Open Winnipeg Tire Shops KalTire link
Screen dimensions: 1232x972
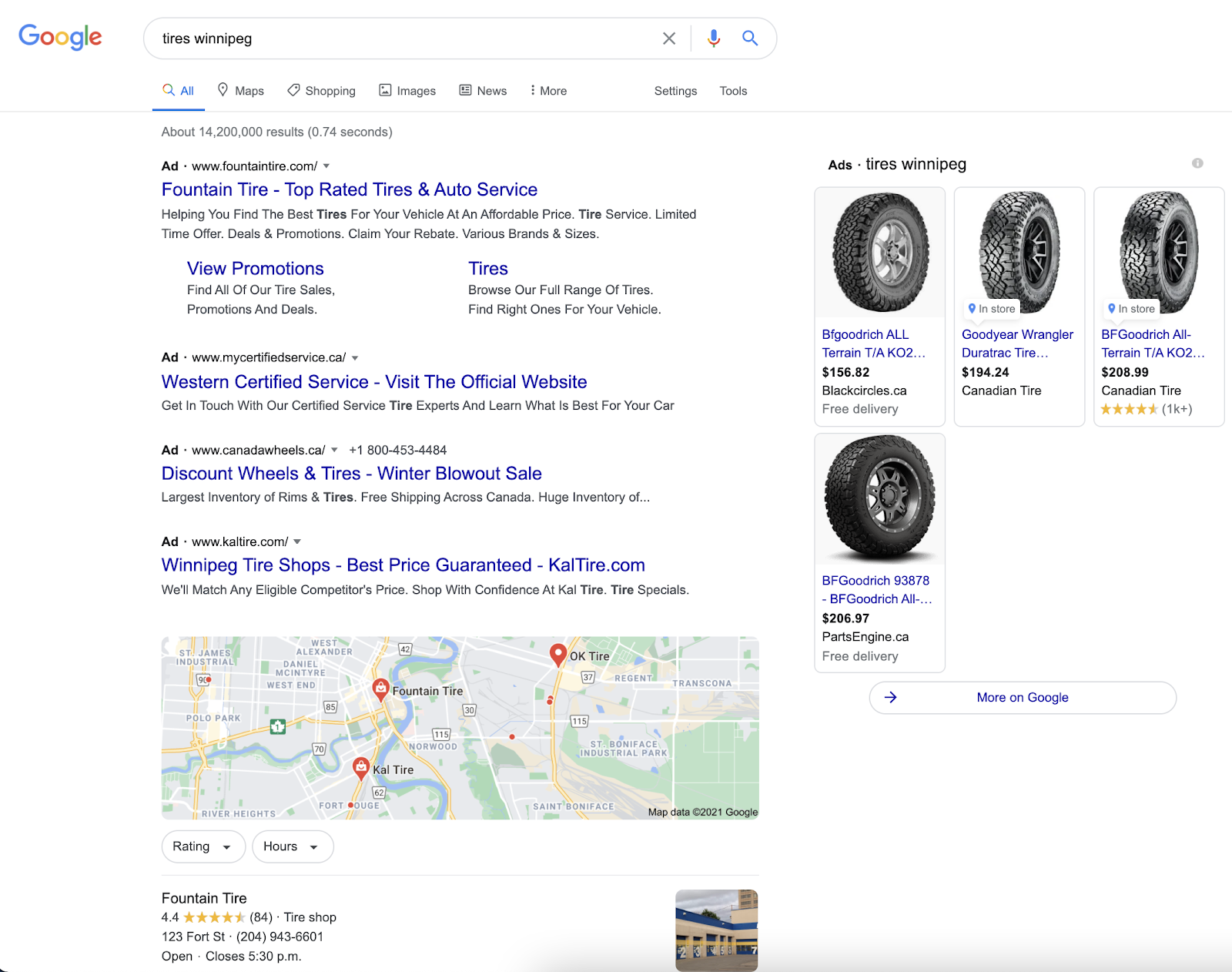pyautogui.click(x=403, y=565)
